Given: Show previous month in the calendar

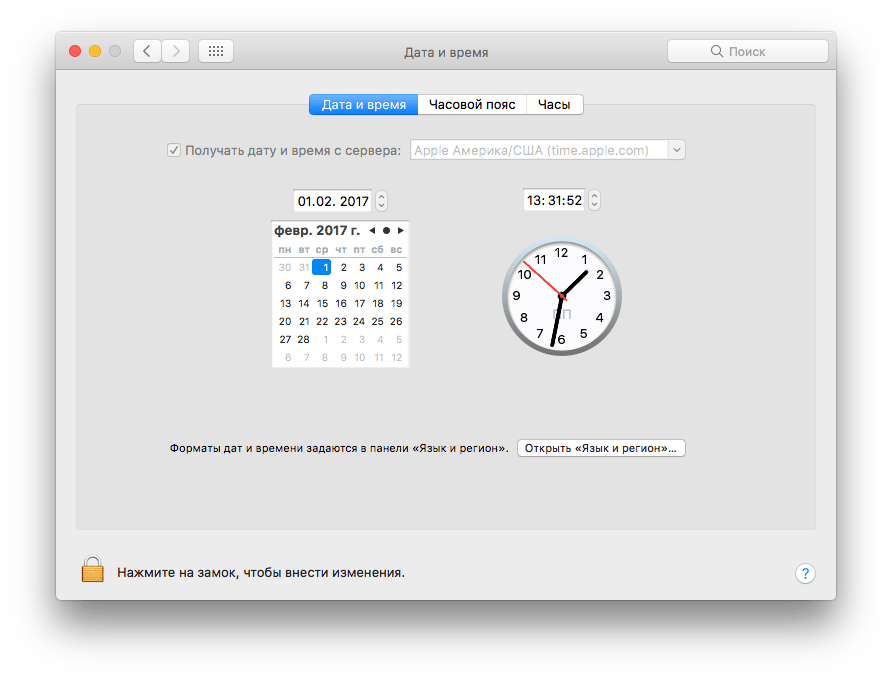Looking at the screenshot, I should pos(372,231).
